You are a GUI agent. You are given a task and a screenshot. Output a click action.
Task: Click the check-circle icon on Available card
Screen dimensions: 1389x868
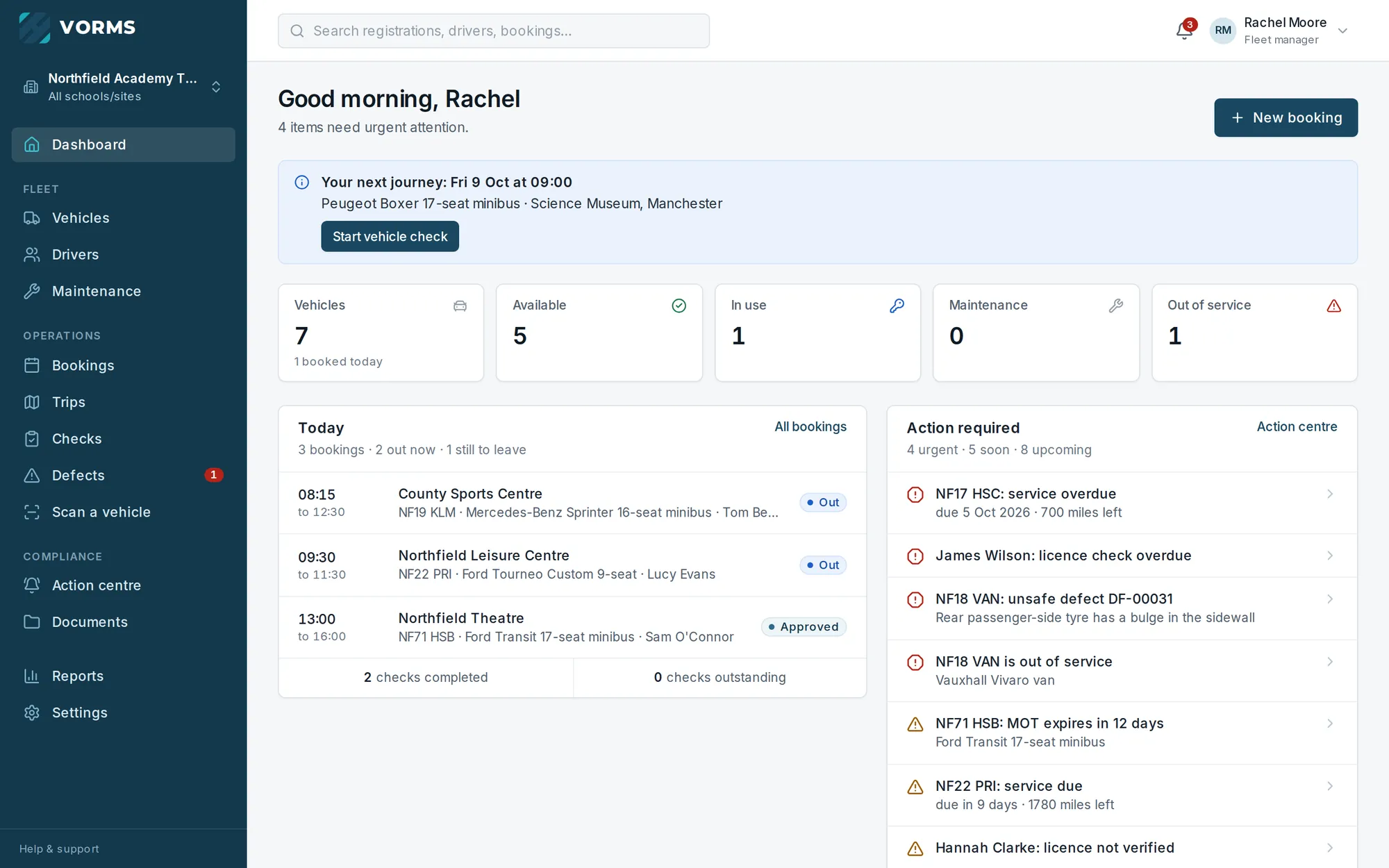[679, 306]
